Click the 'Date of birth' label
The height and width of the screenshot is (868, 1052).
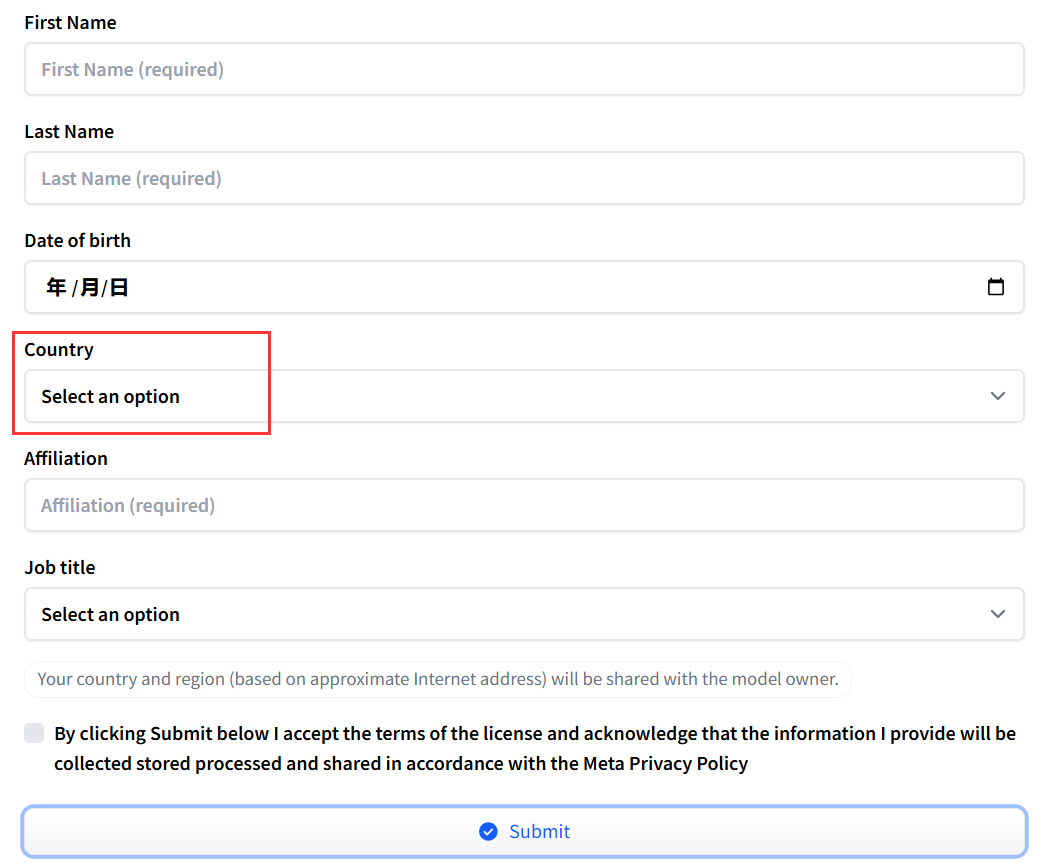pyautogui.click(x=78, y=241)
